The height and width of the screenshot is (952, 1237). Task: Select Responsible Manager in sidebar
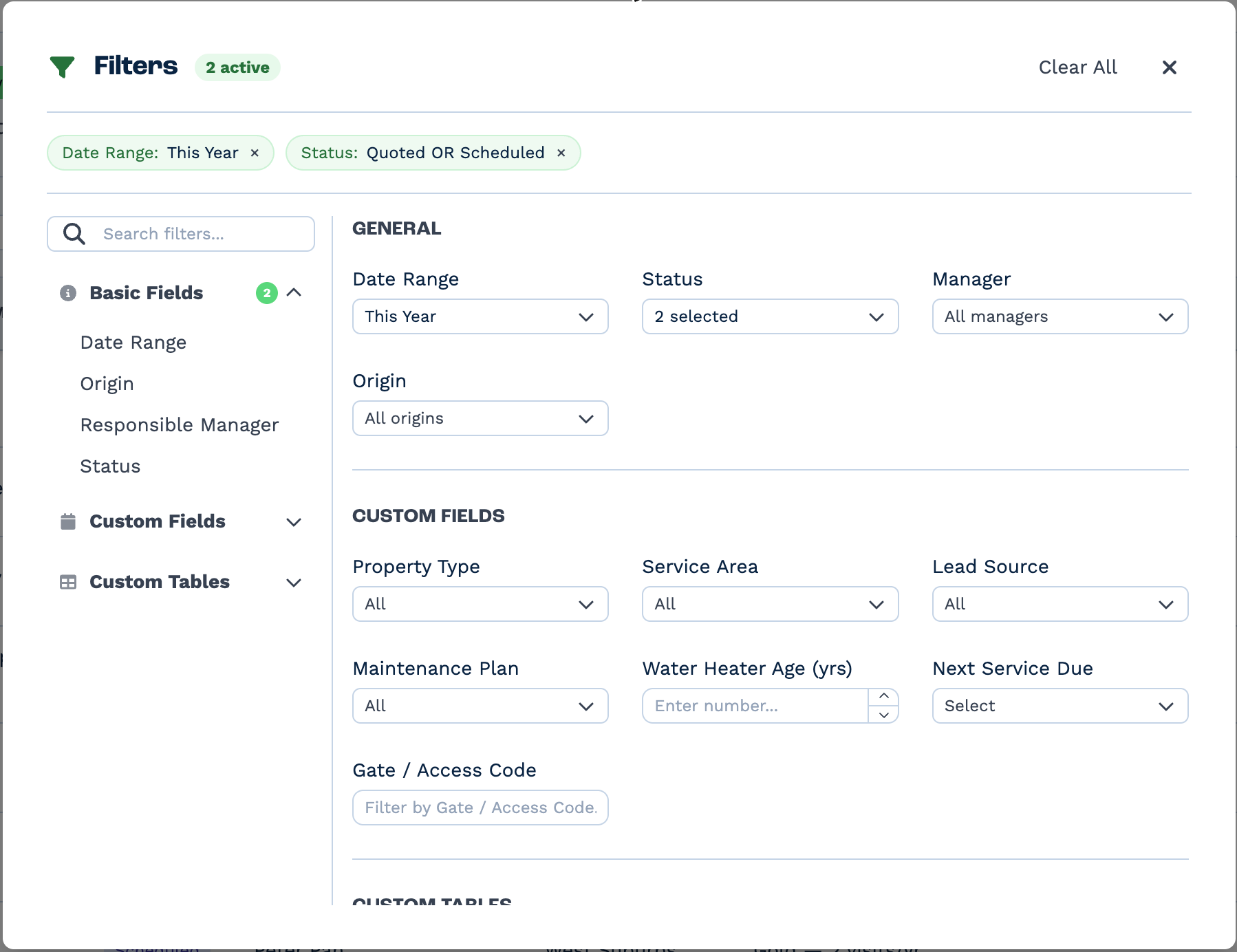coord(179,425)
